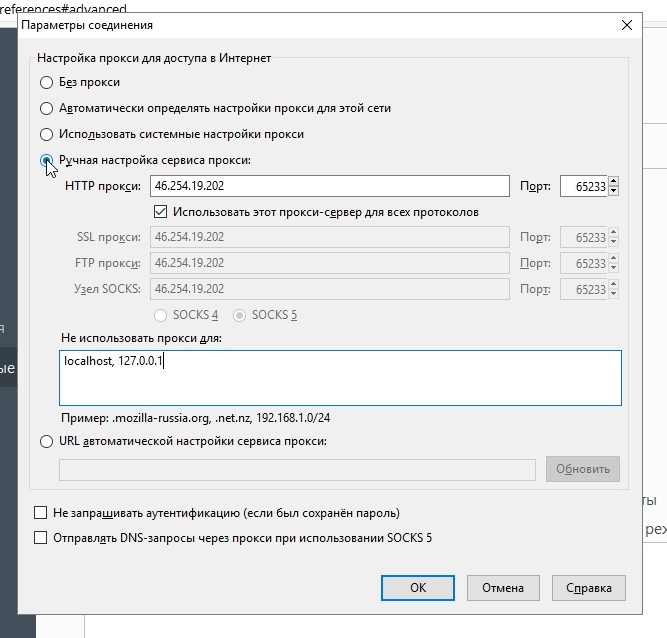The image size is (667, 638).
Task: Click the Обновить button
Action: click(x=583, y=469)
